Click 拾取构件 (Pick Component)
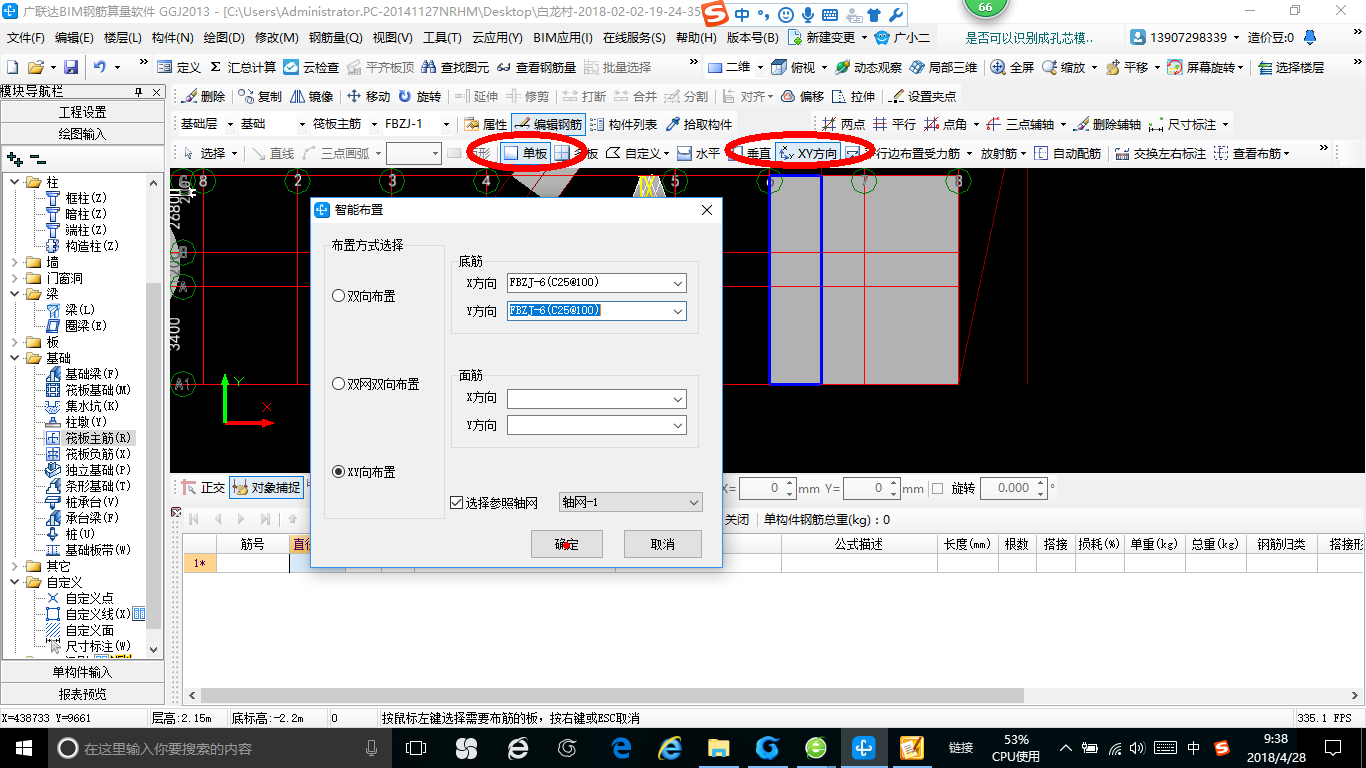Screen dimensions: 1366x768 coord(698,124)
